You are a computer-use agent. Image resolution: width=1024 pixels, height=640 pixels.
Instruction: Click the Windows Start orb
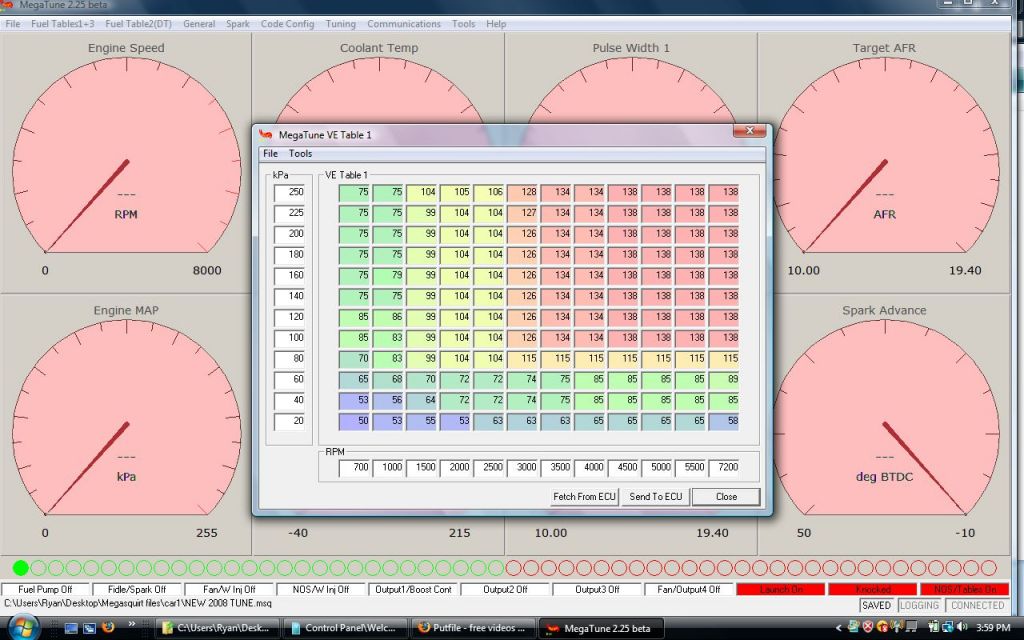pyautogui.click(x=22, y=627)
